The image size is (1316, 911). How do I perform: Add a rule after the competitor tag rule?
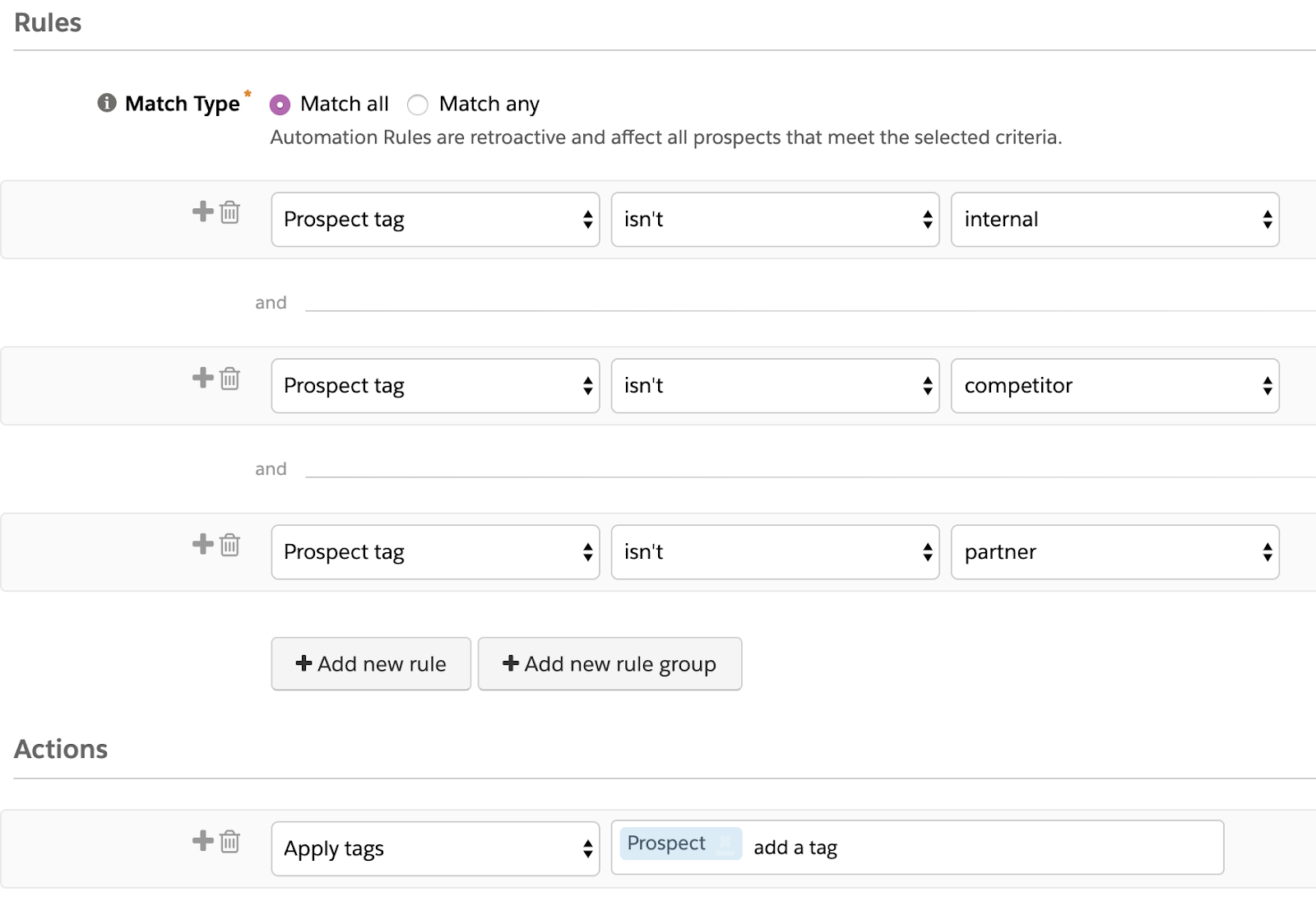pos(202,378)
